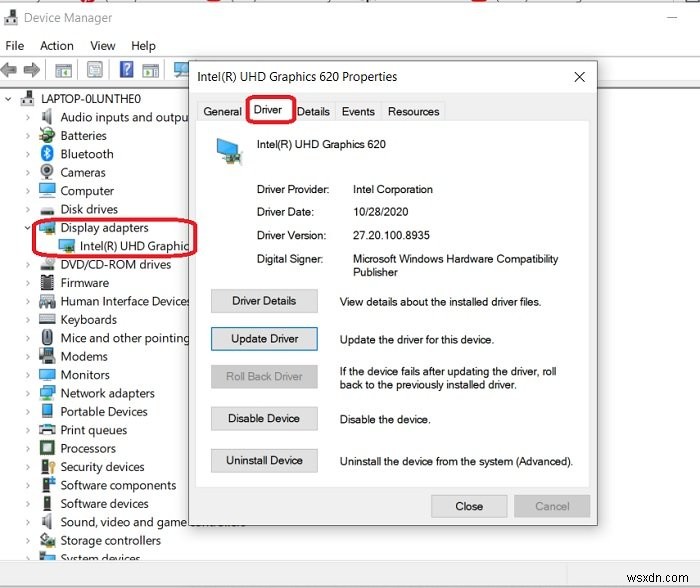Click the Audio inputs speaker icon
The width and height of the screenshot is (700, 588).
[47, 117]
